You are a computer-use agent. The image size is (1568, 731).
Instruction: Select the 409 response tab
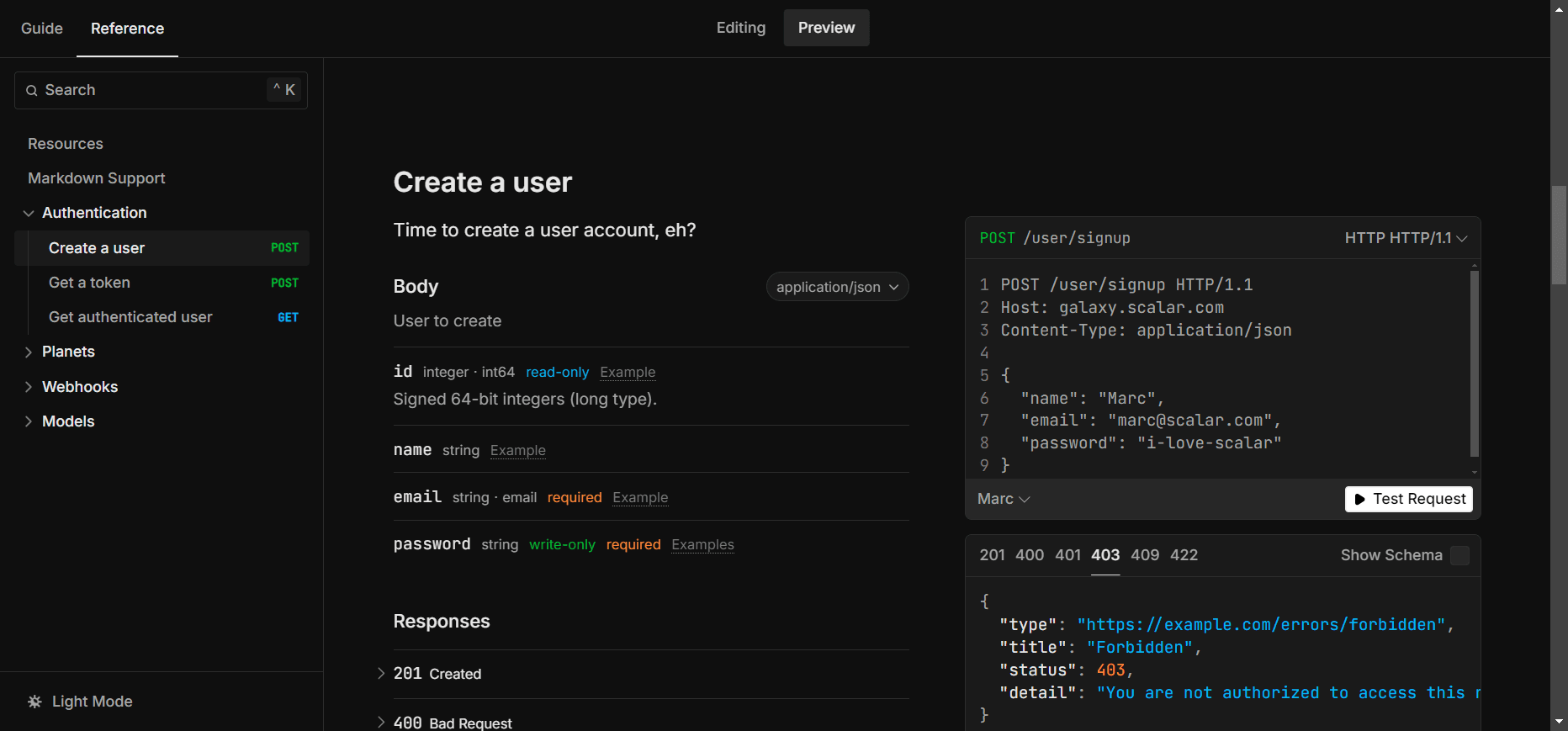[x=1145, y=555]
